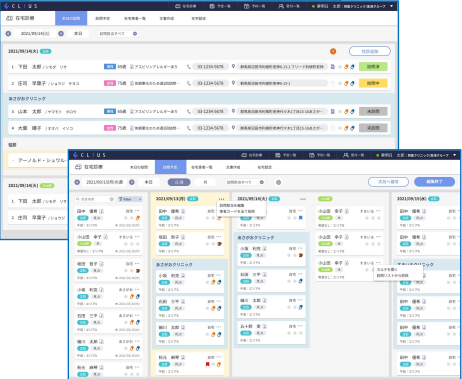
Task: Open the account dropdown arrow in the front window header
Action: (455, 155)
